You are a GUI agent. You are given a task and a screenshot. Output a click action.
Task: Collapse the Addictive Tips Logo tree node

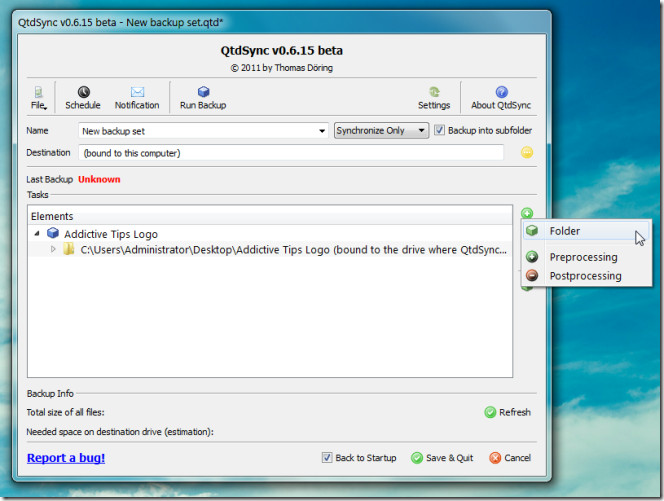click(37, 233)
